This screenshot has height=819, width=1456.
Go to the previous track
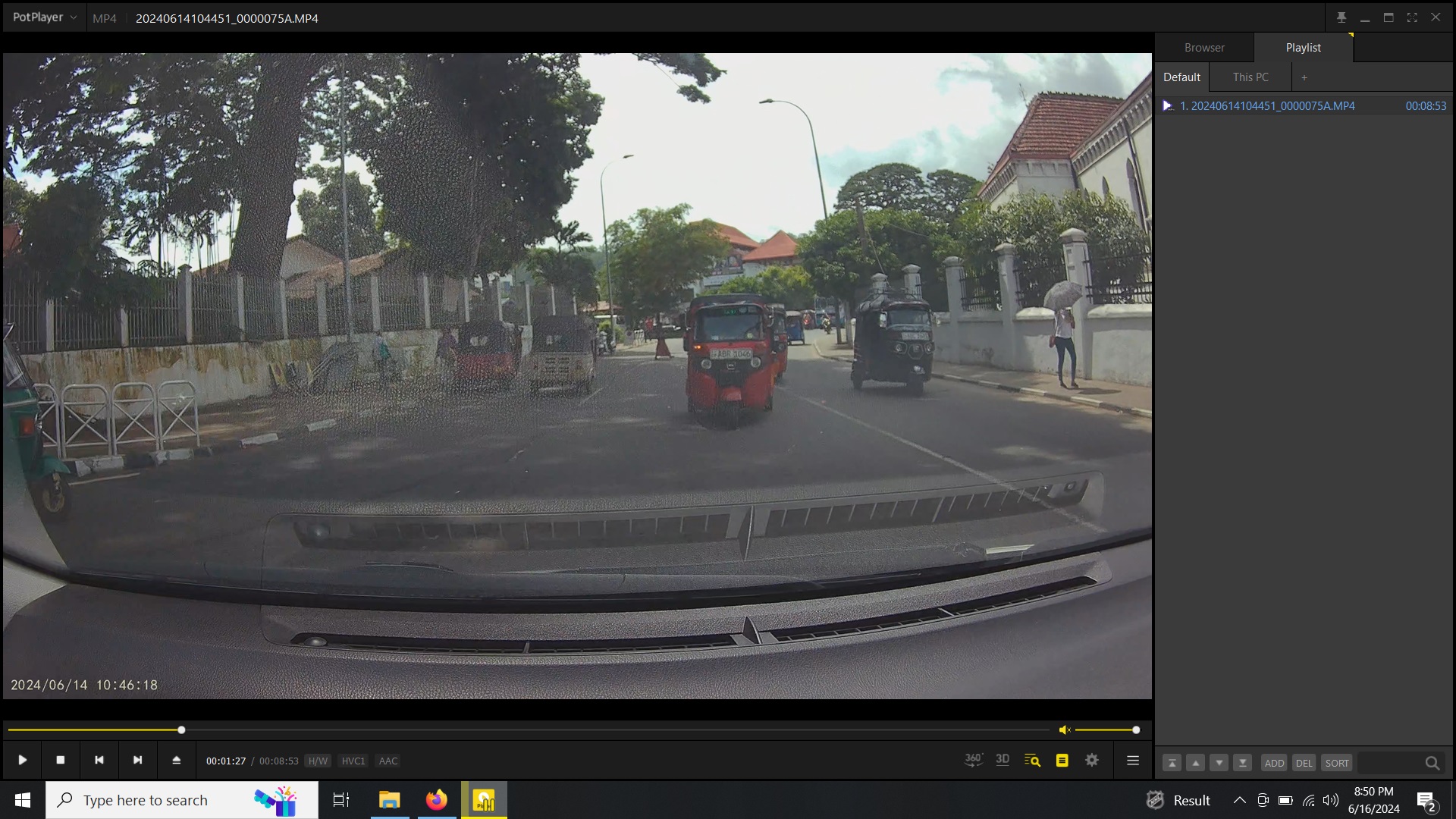pos(99,760)
